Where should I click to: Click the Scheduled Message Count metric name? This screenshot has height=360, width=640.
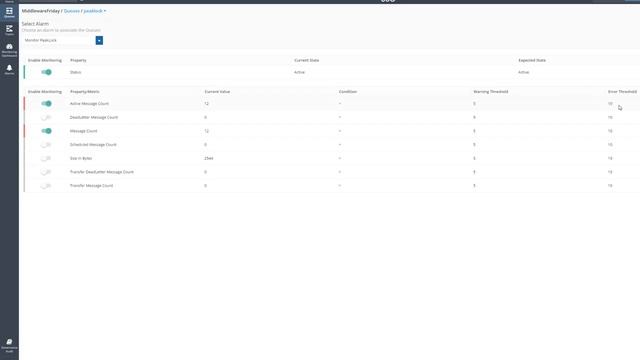pyautogui.click(x=93, y=145)
